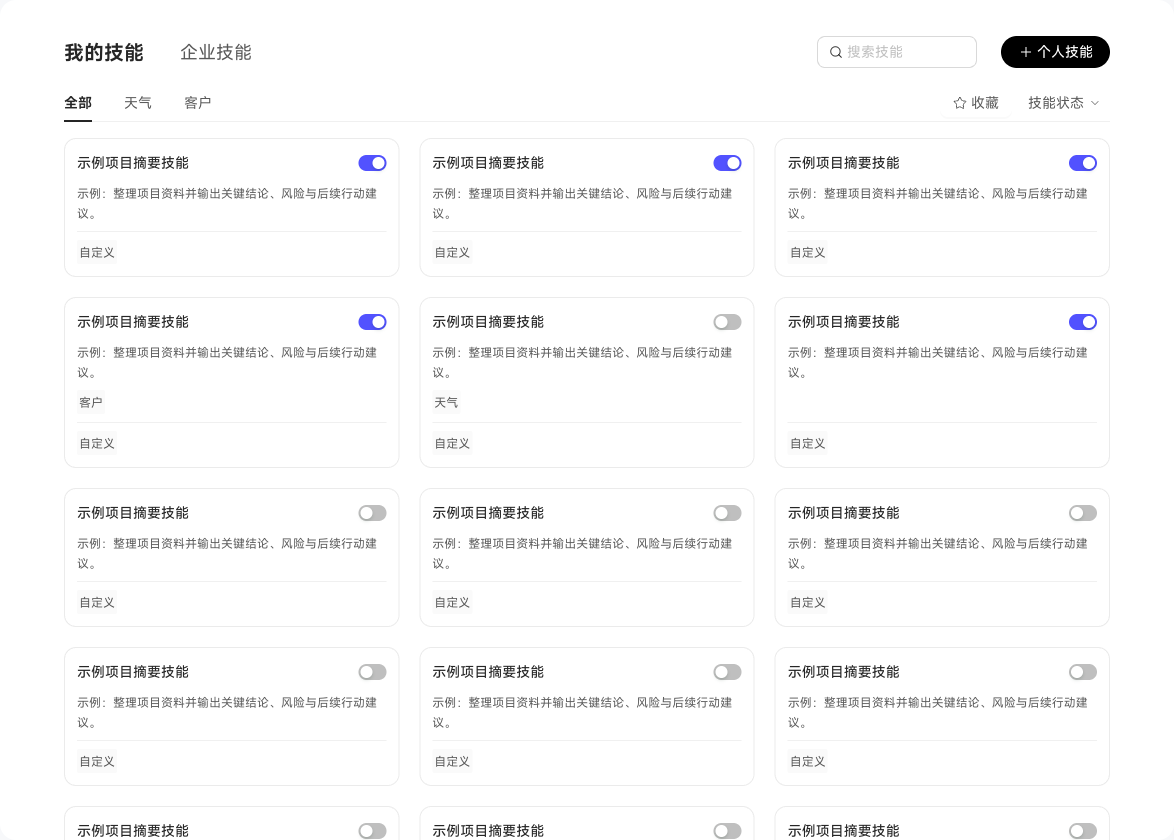
Task: Click the chevron next to 技能状态
Action: click(1095, 103)
